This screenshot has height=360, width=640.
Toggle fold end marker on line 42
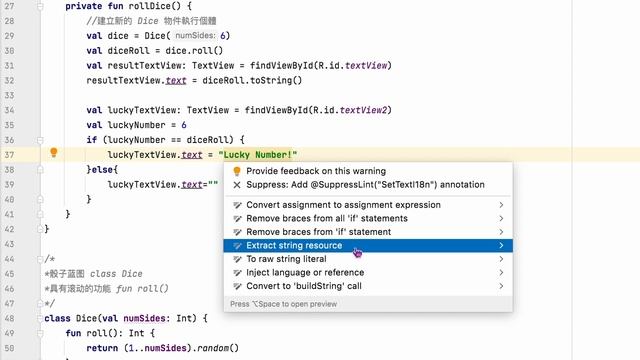coord(40,229)
